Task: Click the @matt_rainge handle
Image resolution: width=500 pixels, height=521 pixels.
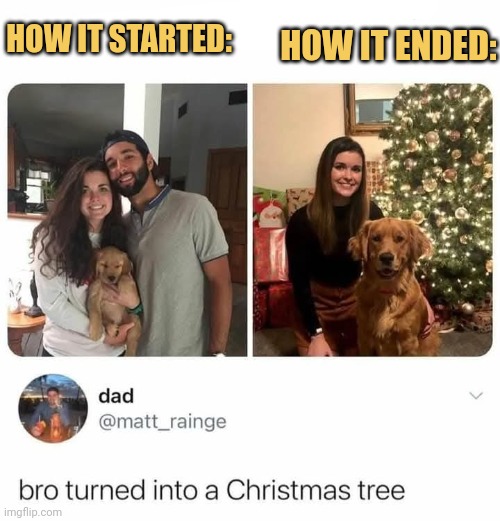Action: [x=162, y=422]
